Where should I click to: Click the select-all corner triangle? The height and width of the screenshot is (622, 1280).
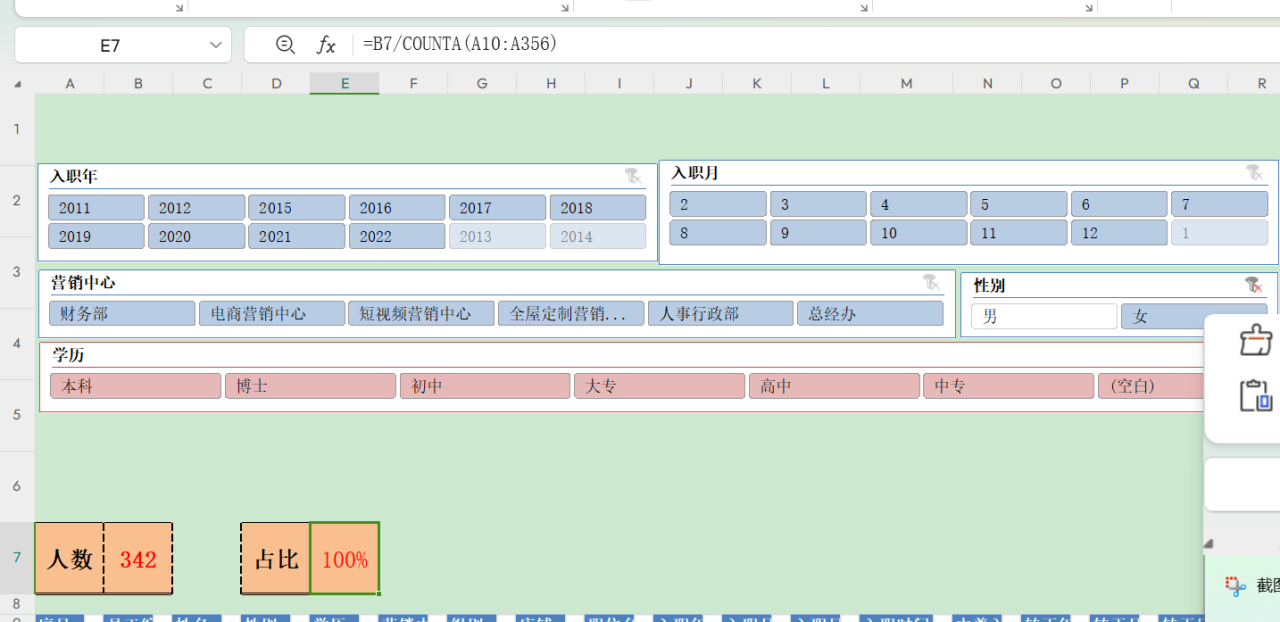point(17,84)
